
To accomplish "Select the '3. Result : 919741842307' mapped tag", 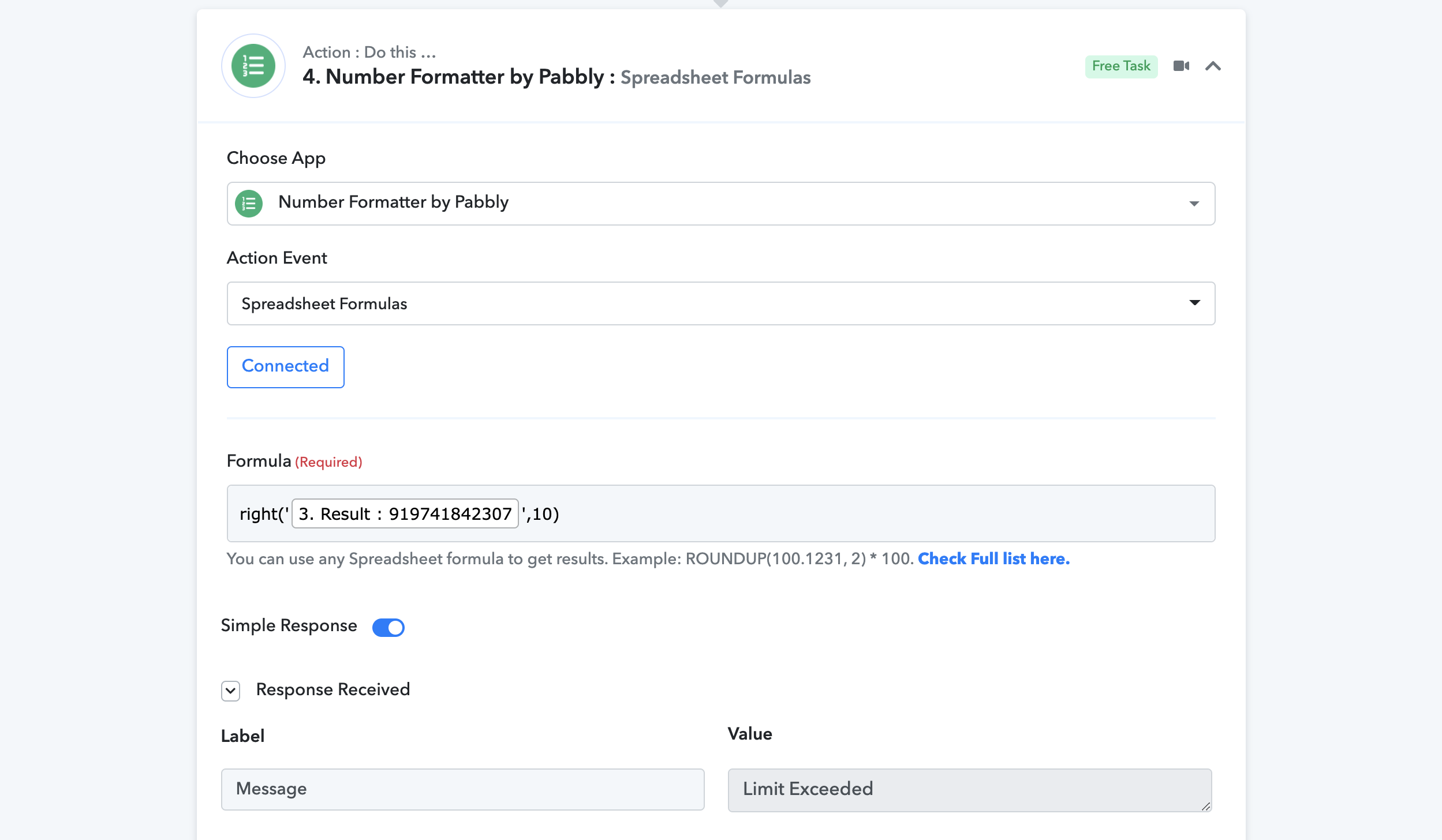I will coord(405,513).
